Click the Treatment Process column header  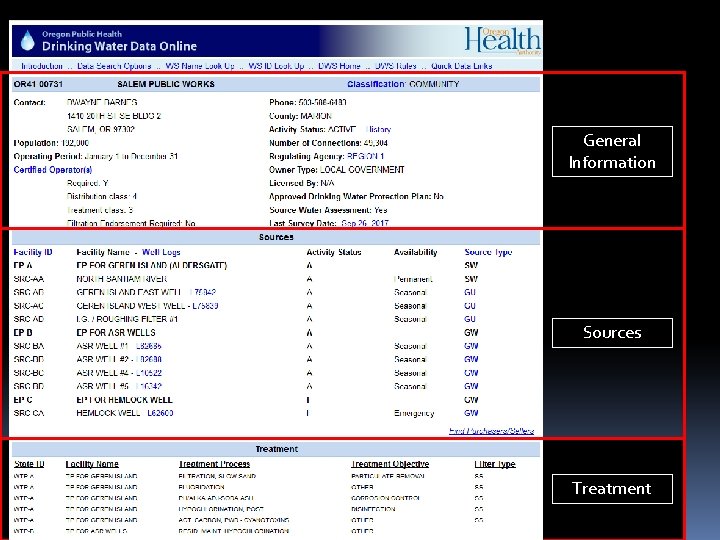tap(214, 464)
